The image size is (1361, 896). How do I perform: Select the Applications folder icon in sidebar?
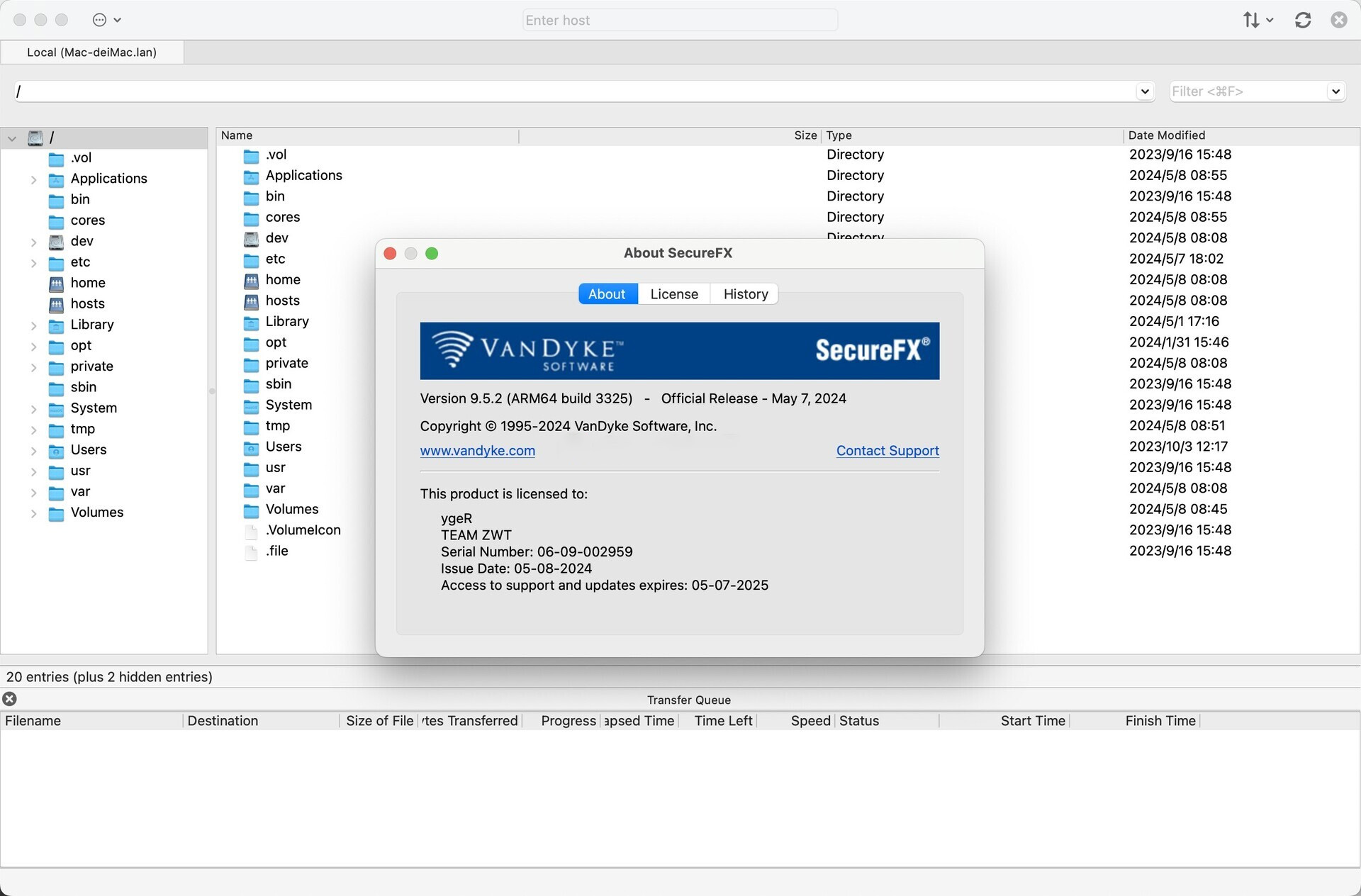pyautogui.click(x=56, y=179)
